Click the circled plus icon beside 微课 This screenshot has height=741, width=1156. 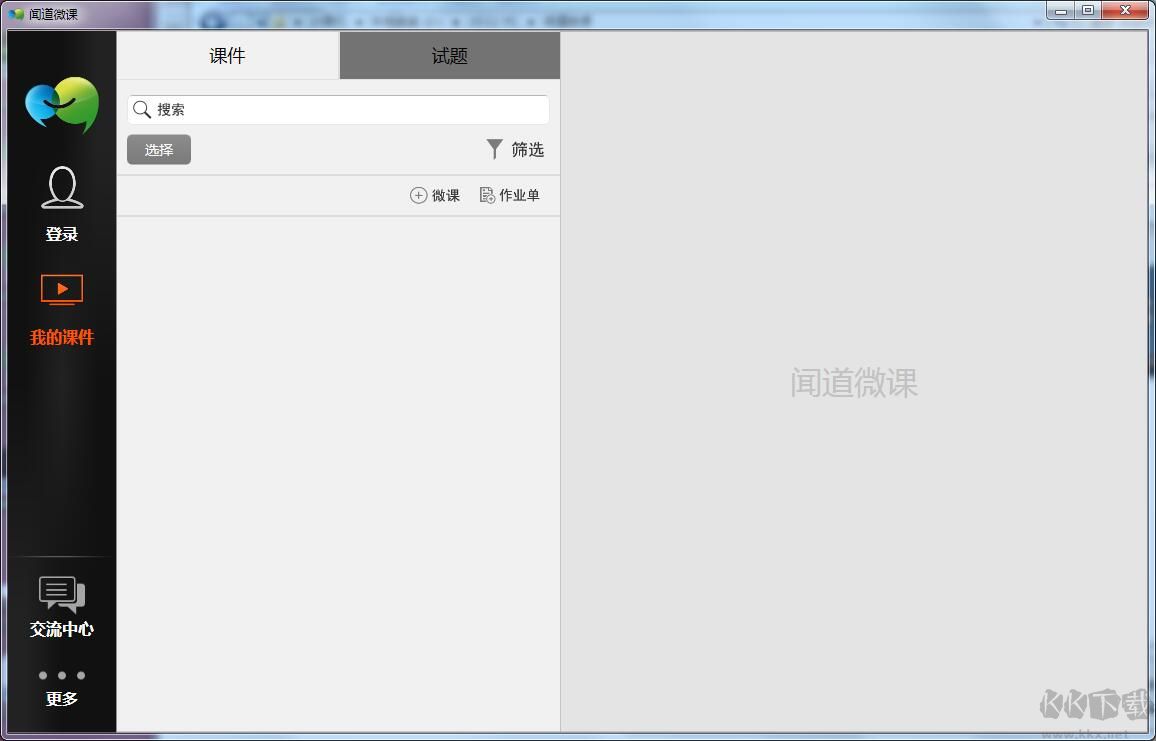point(418,195)
